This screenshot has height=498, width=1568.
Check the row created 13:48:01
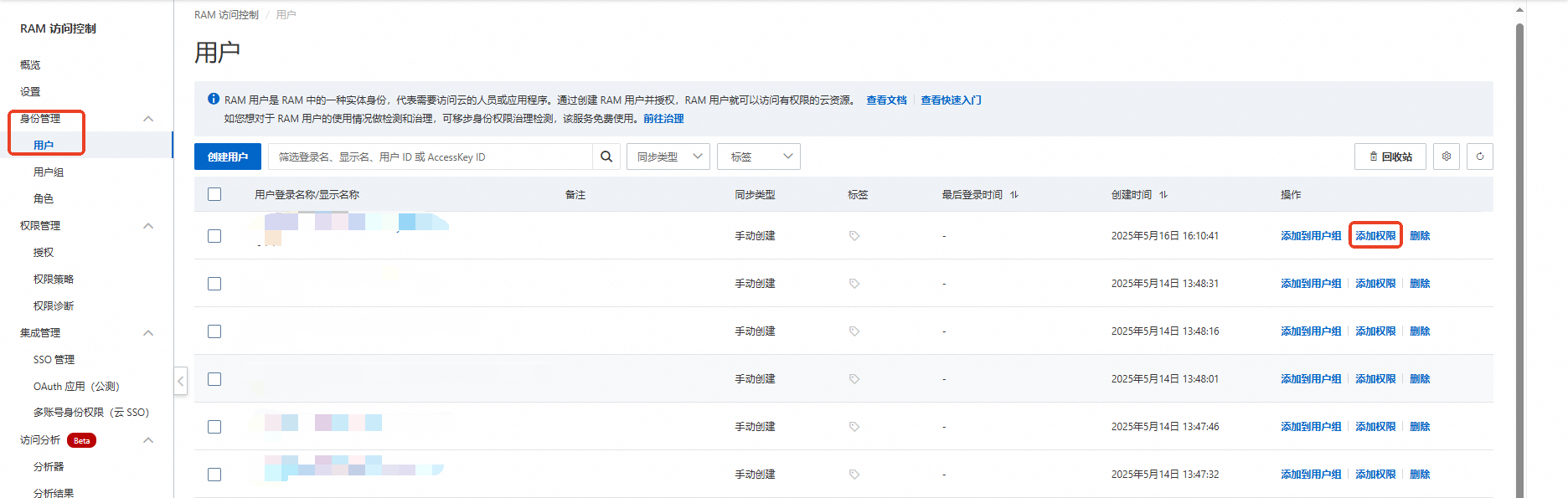214,379
